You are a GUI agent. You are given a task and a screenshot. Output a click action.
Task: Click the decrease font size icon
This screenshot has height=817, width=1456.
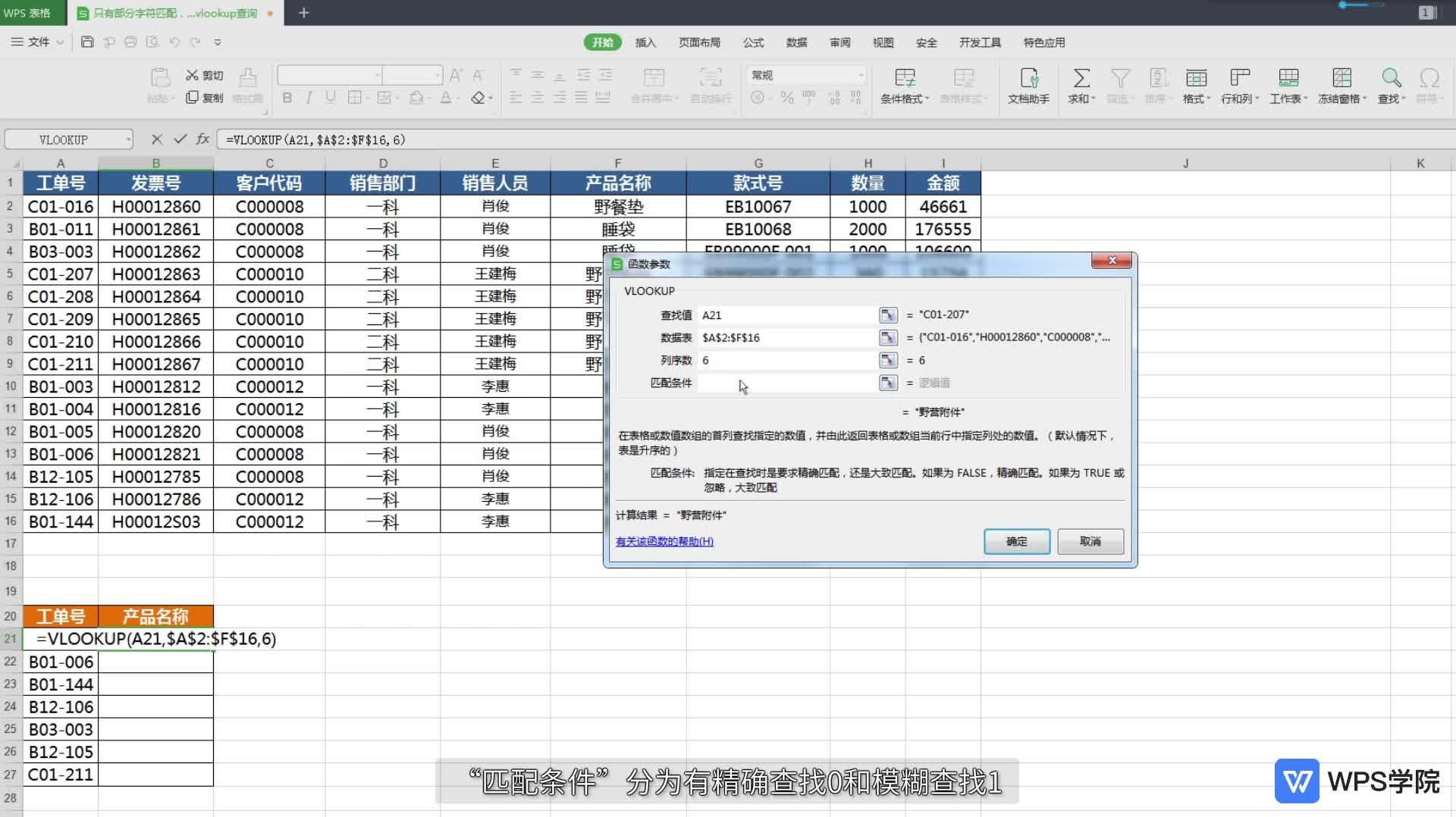click(x=478, y=75)
